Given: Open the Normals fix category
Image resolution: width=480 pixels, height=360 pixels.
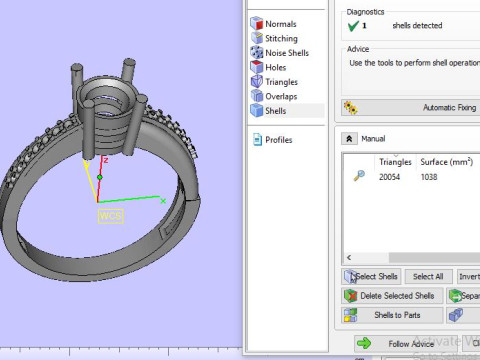Looking at the screenshot, I should [280, 24].
